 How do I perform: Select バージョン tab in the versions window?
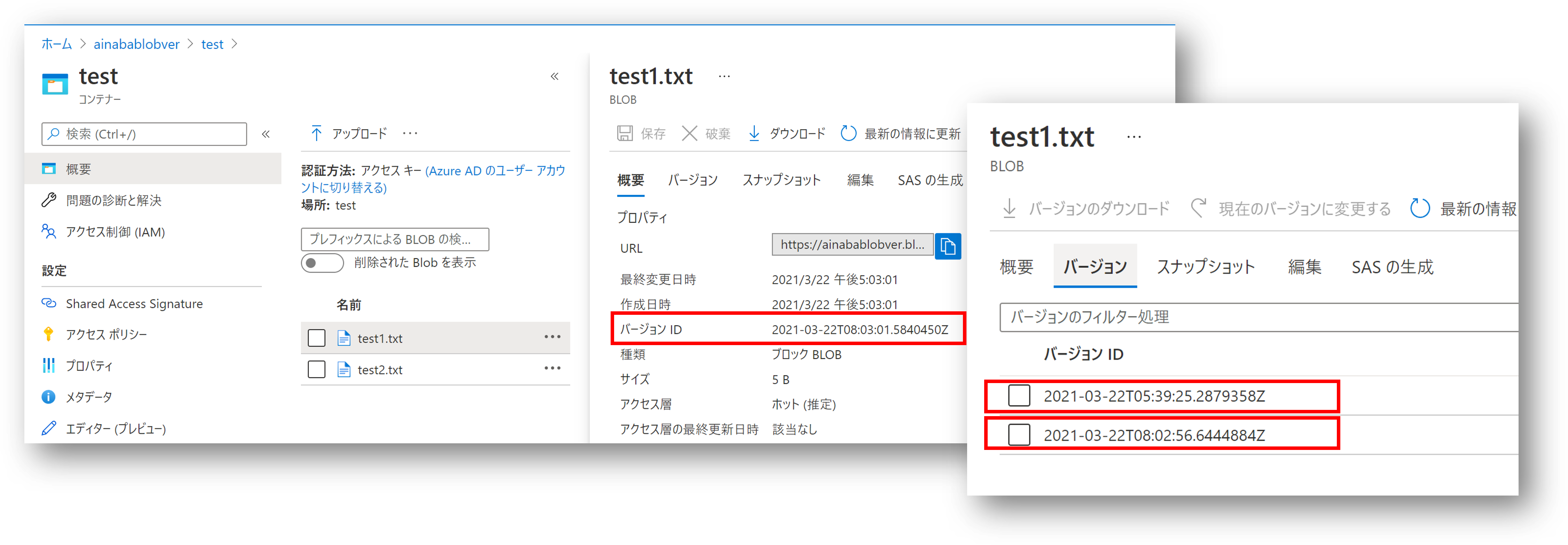(x=1095, y=266)
